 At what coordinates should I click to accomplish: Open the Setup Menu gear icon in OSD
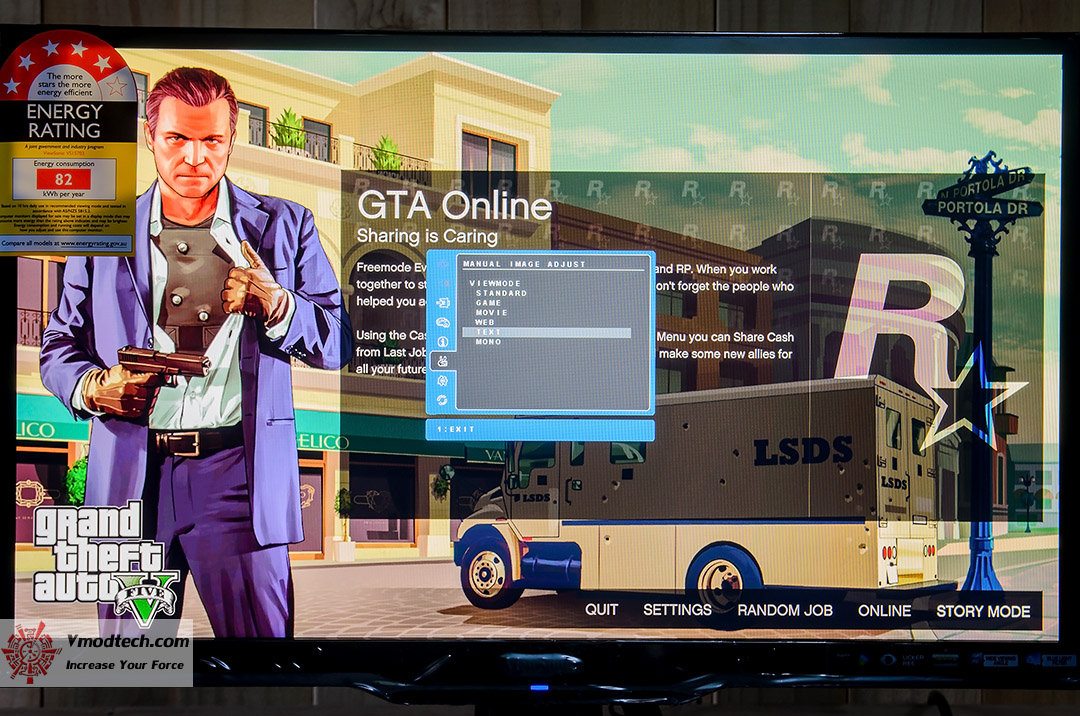442,380
